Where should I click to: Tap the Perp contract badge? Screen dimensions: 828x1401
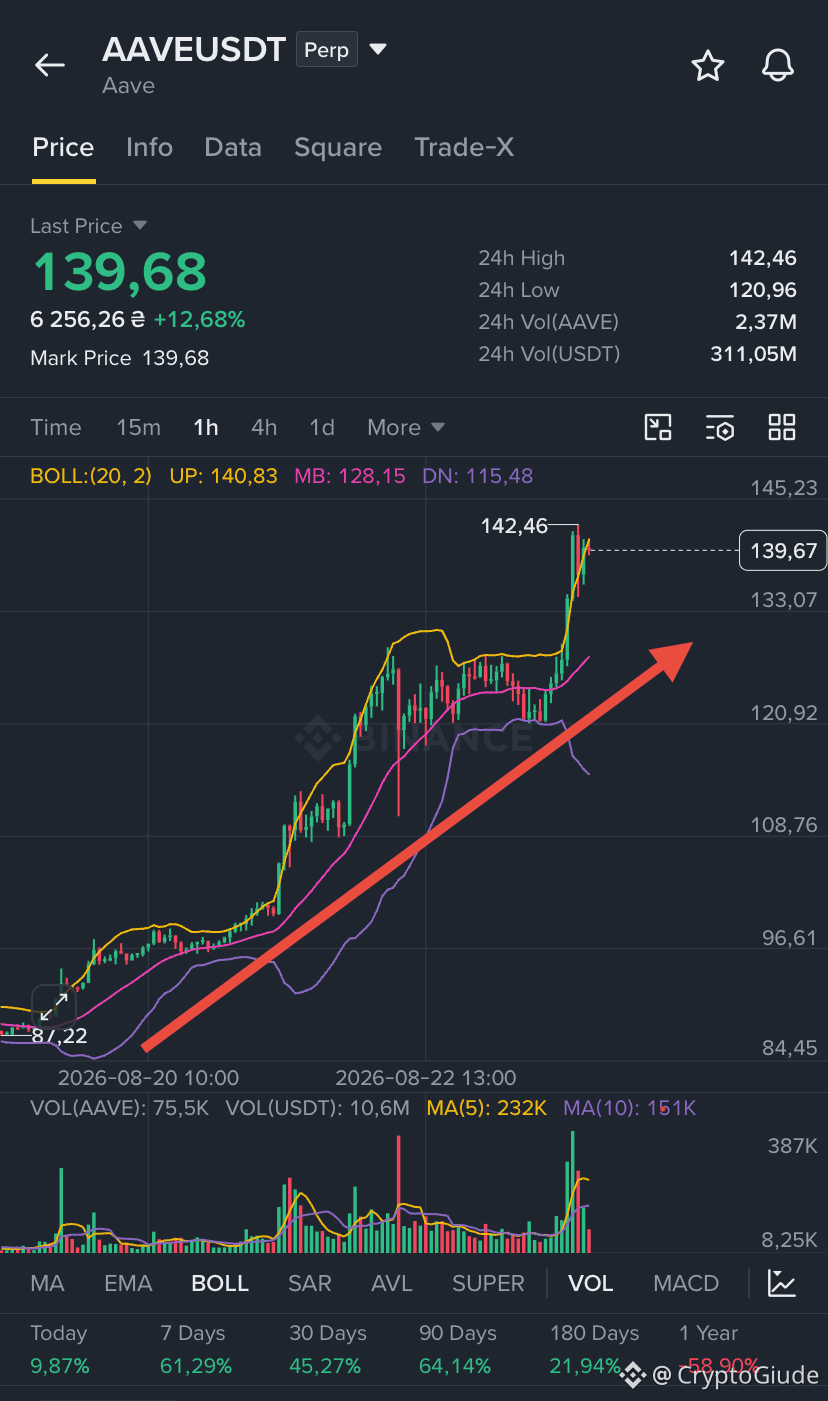point(326,49)
